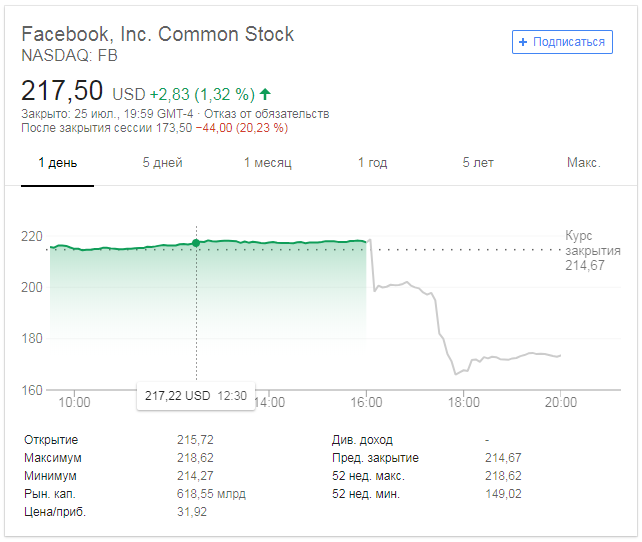
Task: Click the Facebook, Inc. Common Stock title
Action: [x=158, y=34]
